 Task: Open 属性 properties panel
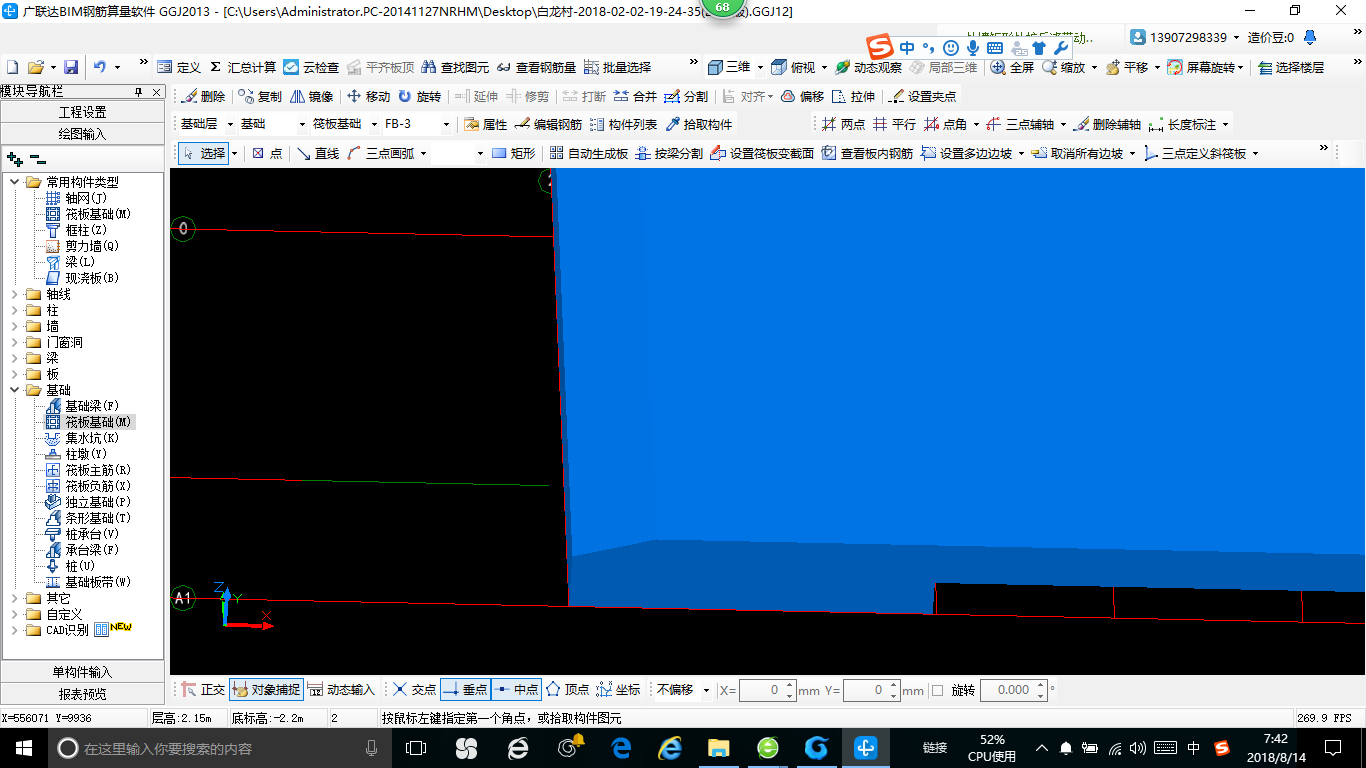[486, 125]
